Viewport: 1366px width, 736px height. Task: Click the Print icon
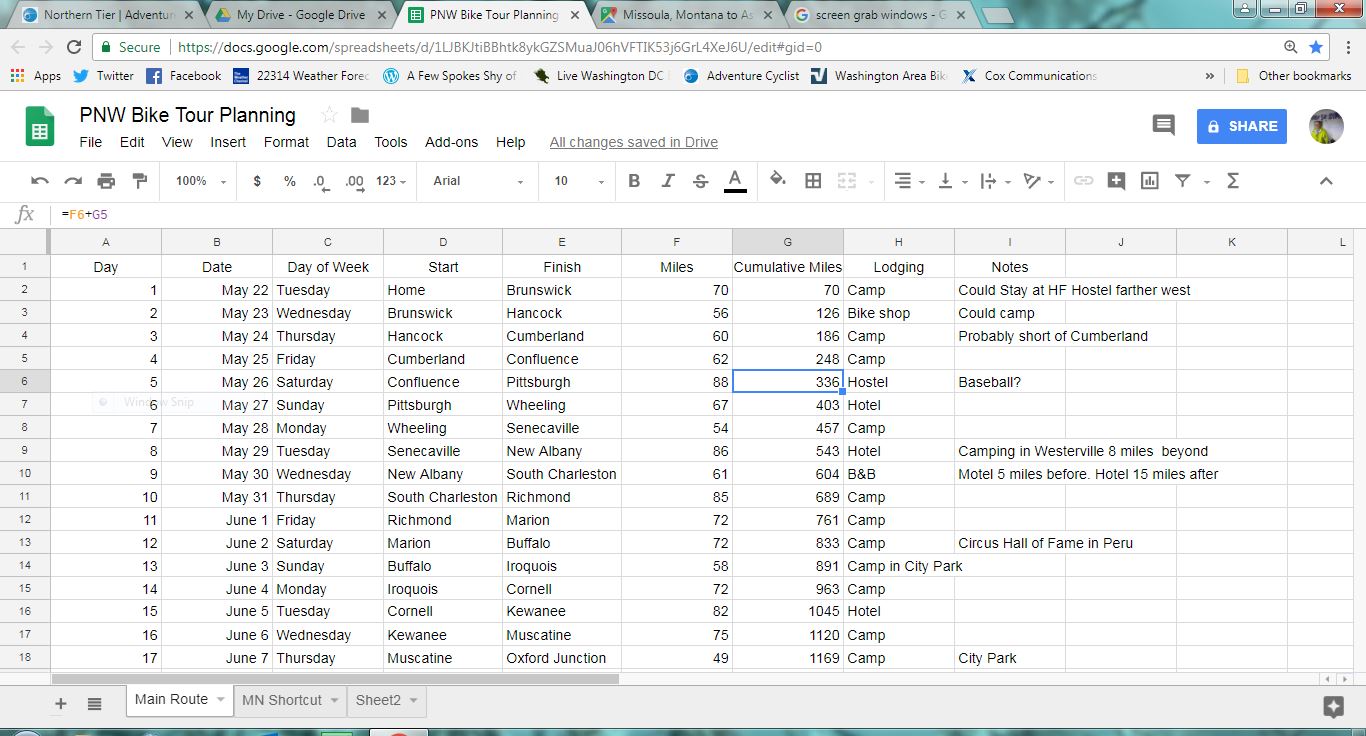point(106,181)
